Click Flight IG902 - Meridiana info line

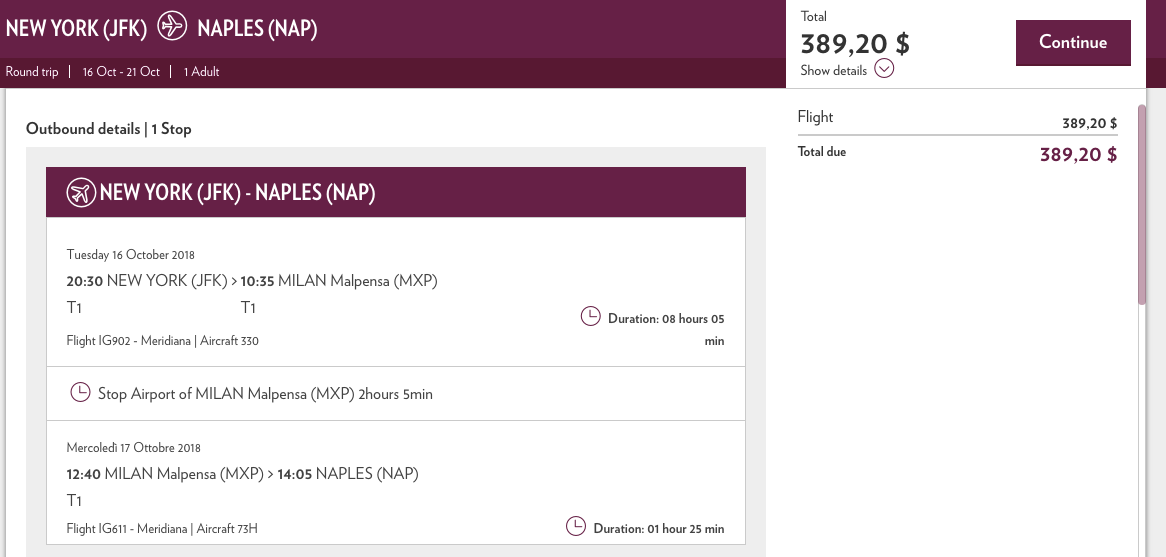(x=162, y=341)
